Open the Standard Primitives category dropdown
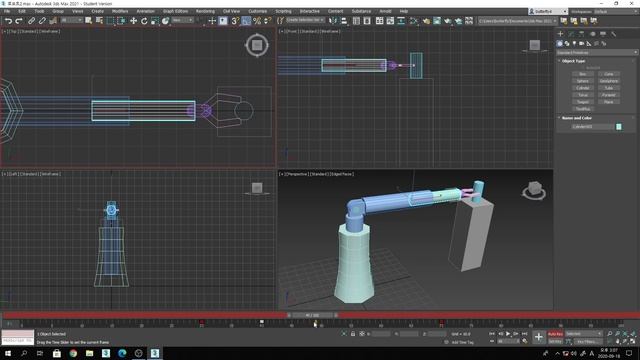The height and width of the screenshot is (360, 640). [x=597, y=52]
